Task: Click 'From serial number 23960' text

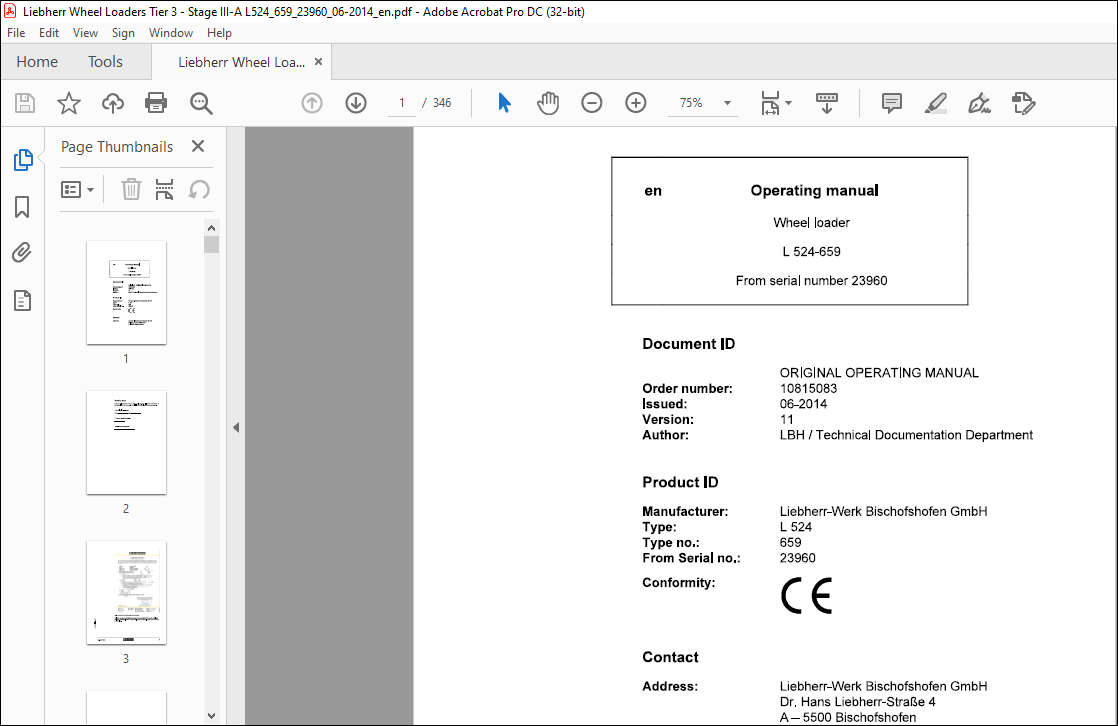Action: 811,280
